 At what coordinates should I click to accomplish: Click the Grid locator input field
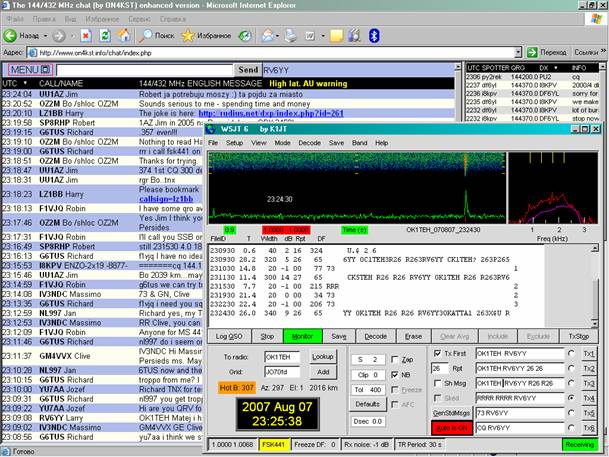(282, 372)
